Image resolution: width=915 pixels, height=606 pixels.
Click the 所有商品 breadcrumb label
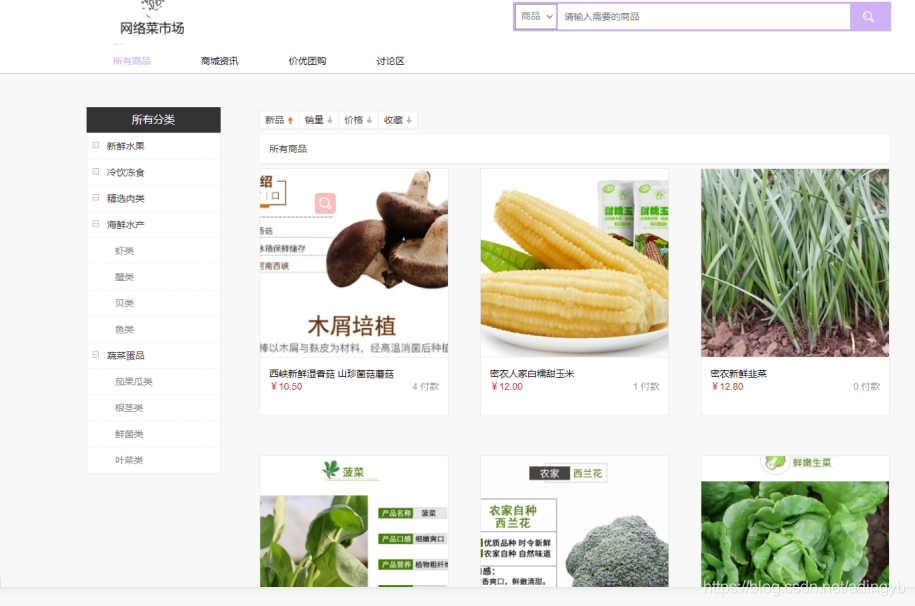(288, 149)
